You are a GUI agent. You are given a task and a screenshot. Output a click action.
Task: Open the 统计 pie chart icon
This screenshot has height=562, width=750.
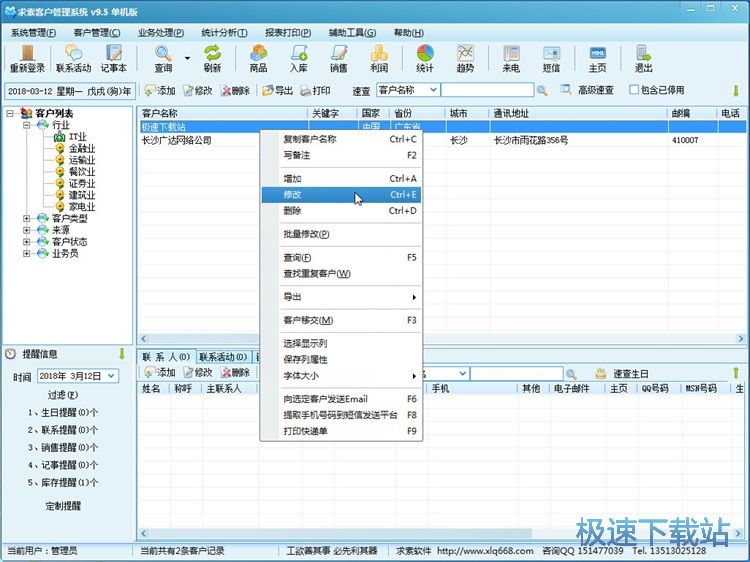pyautogui.click(x=425, y=58)
